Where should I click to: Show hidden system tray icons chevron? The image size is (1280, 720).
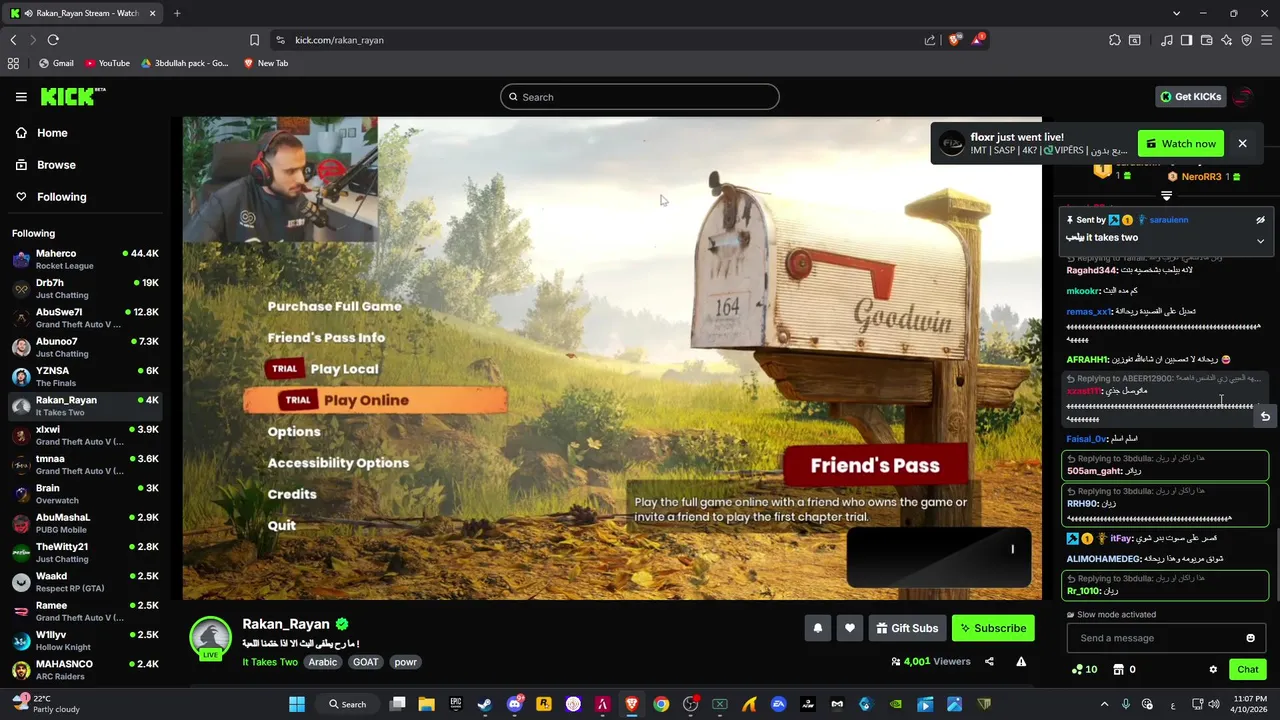(1104, 704)
